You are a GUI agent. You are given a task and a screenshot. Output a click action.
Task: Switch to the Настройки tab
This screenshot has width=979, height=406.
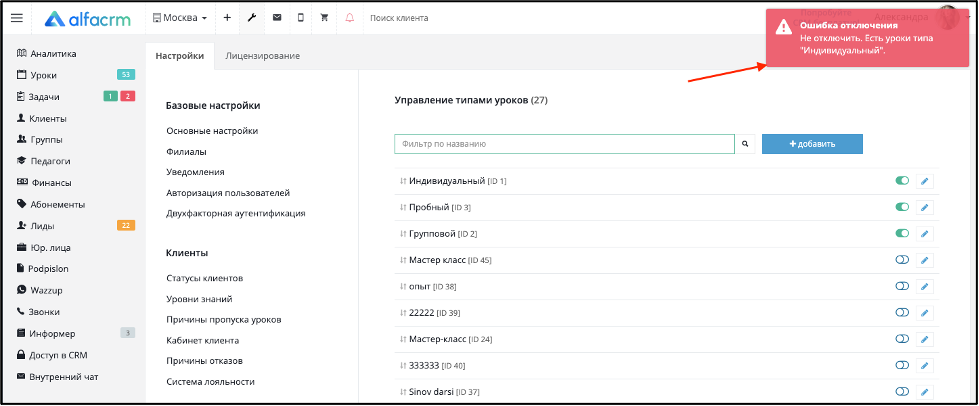(x=180, y=56)
